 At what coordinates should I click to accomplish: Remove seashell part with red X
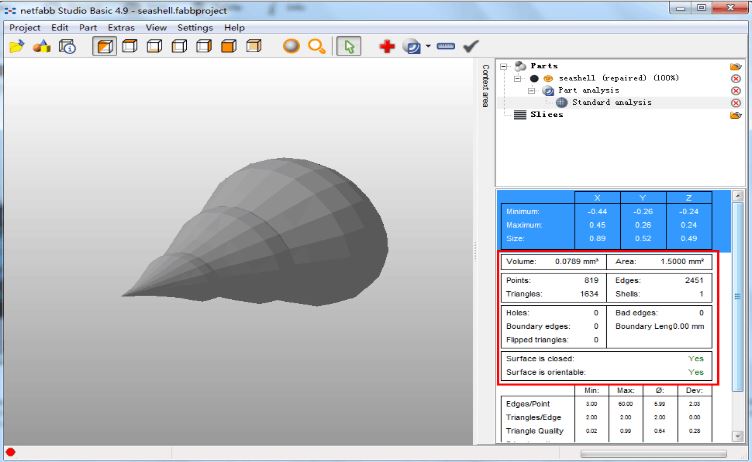click(735, 78)
